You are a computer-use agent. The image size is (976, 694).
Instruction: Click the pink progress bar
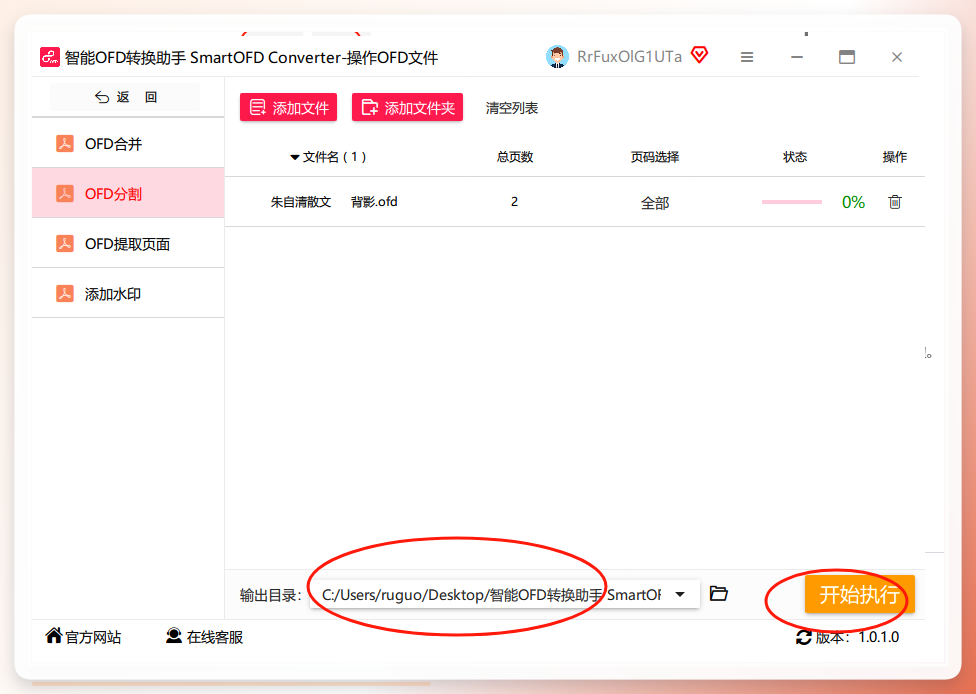(x=792, y=202)
